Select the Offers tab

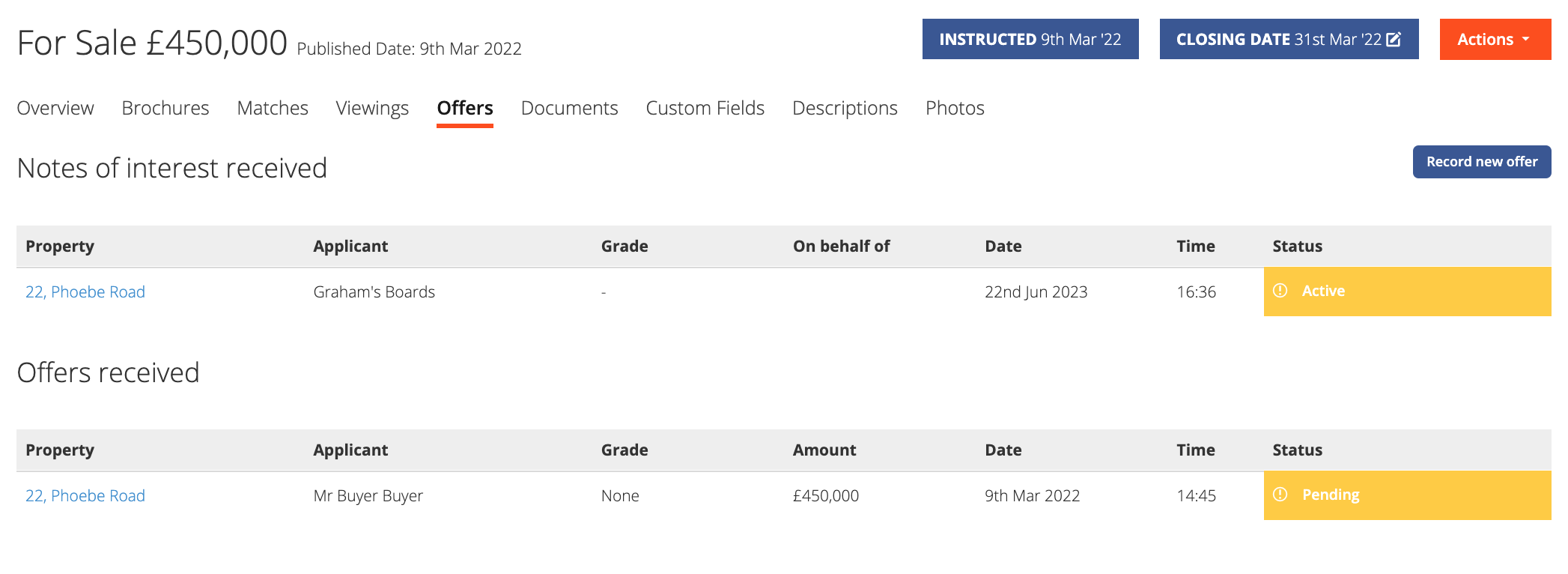(465, 108)
